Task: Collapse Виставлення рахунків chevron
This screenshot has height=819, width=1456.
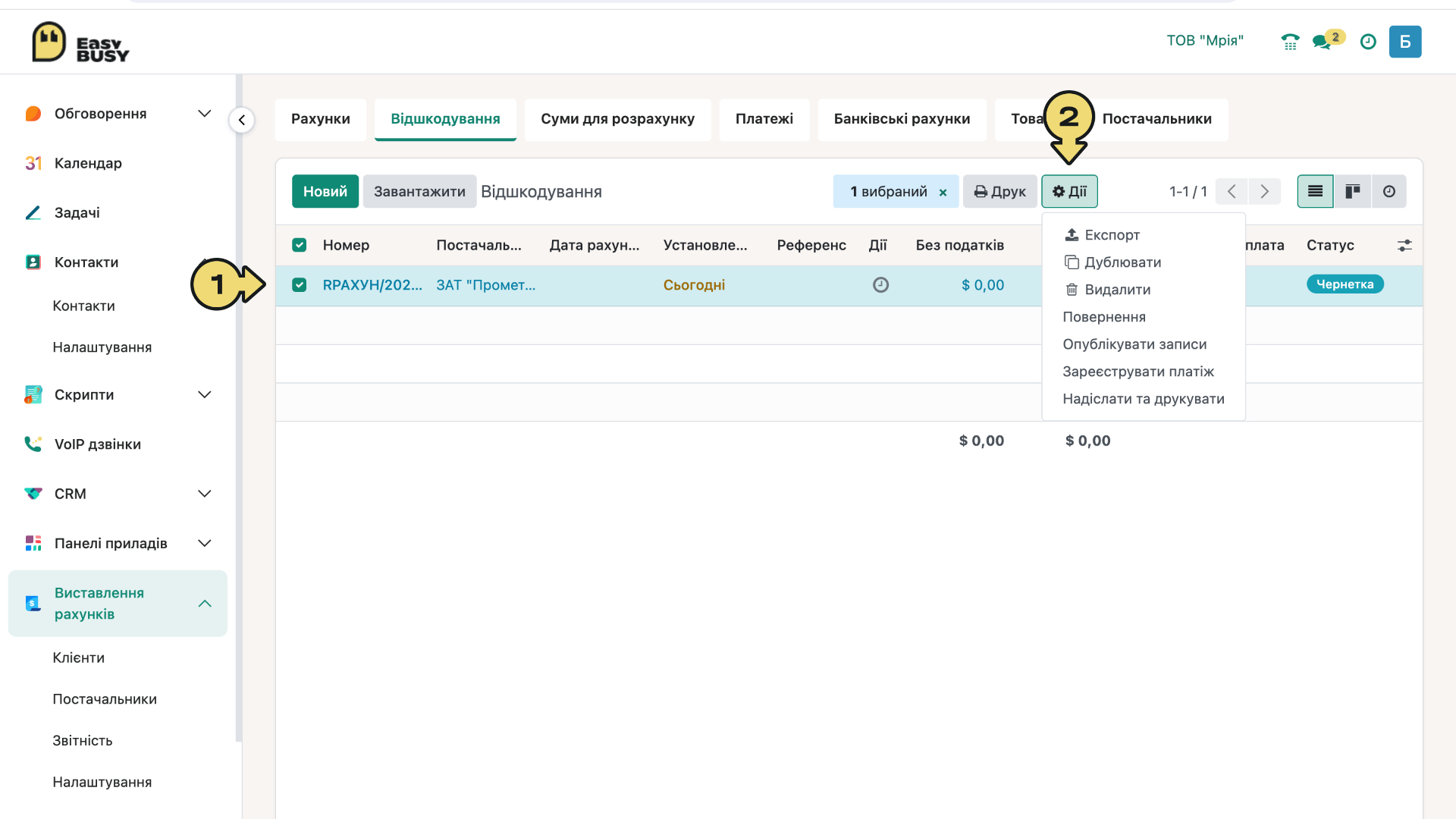Action: 205,604
